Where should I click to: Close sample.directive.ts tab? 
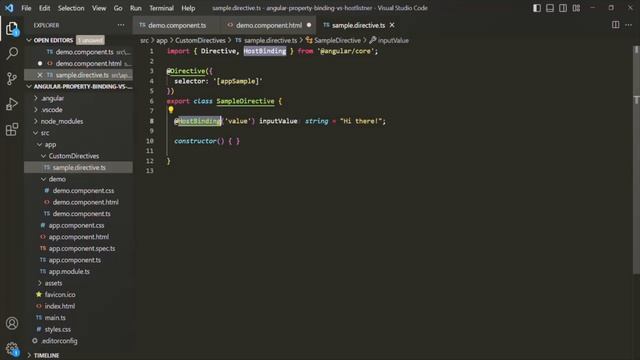point(392,25)
